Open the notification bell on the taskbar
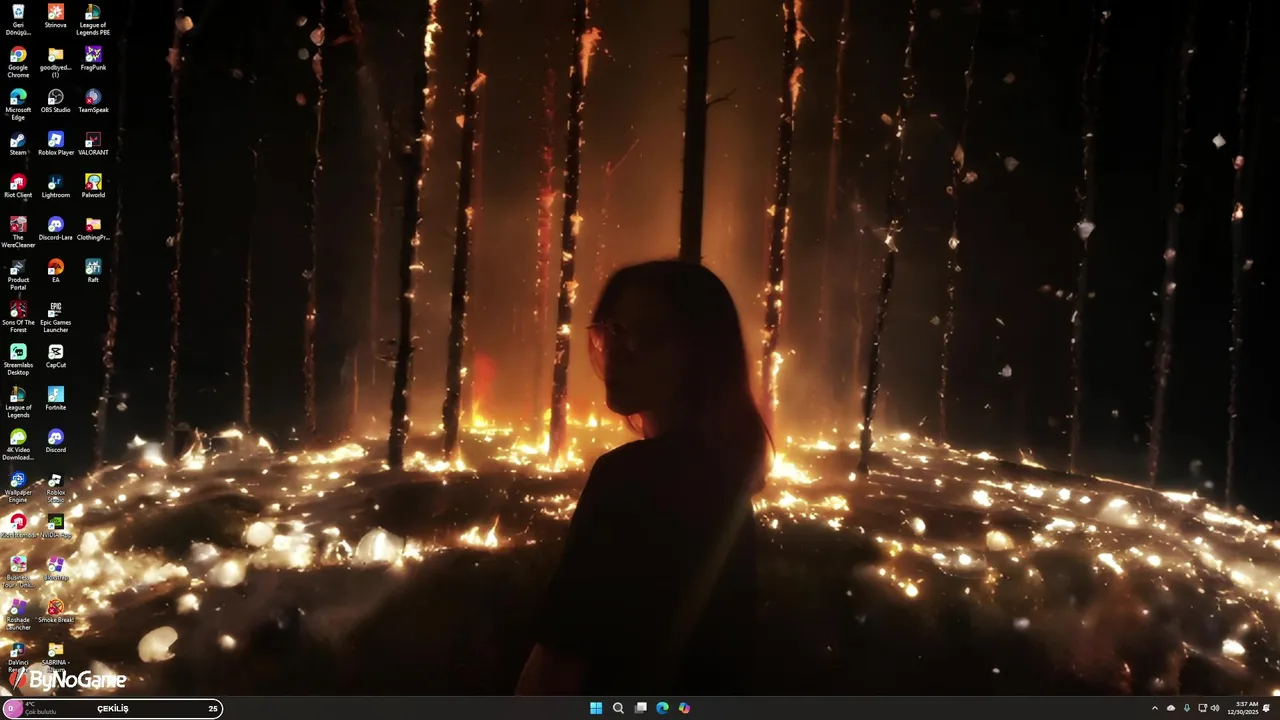 (x=1267, y=708)
